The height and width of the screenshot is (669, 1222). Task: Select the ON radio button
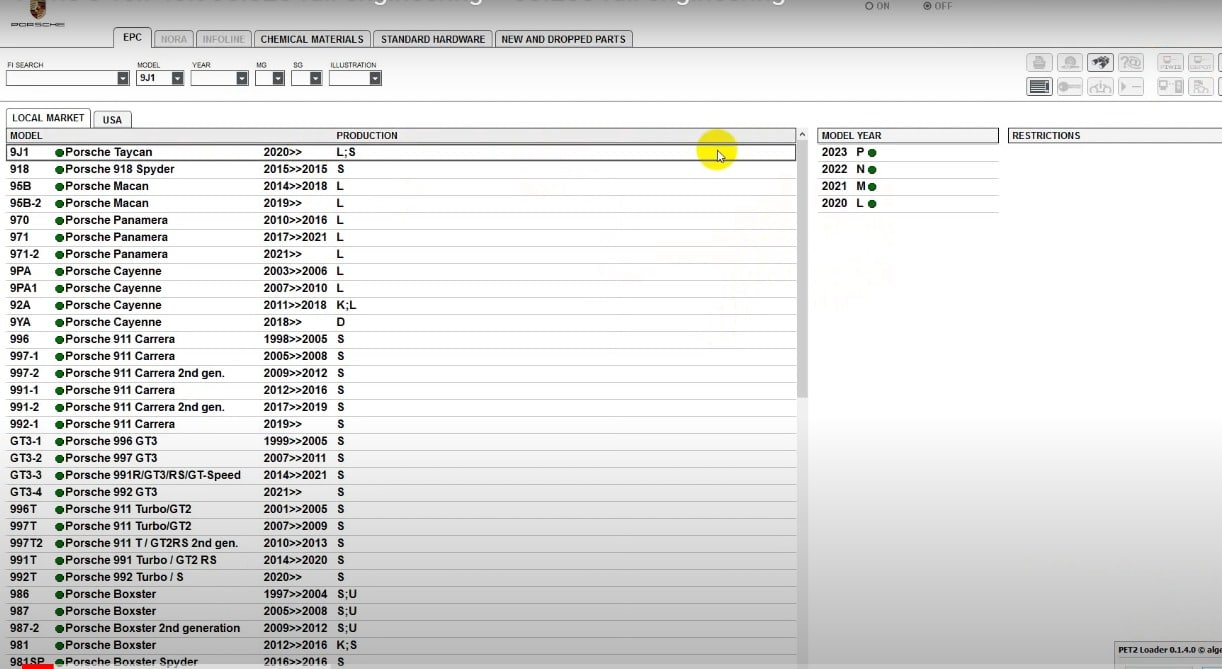coord(869,6)
